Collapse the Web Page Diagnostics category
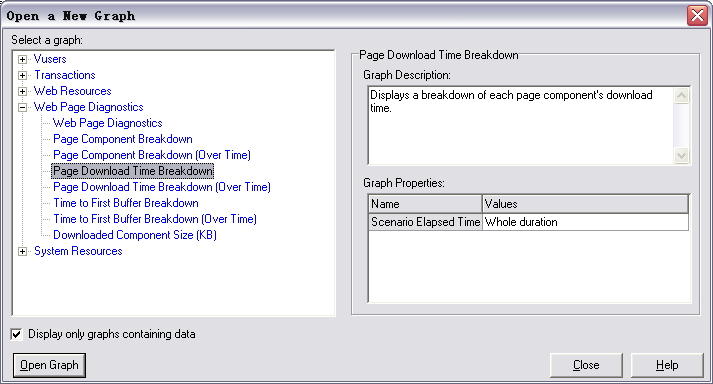The width and height of the screenshot is (713, 384). click(x=22, y=107)
